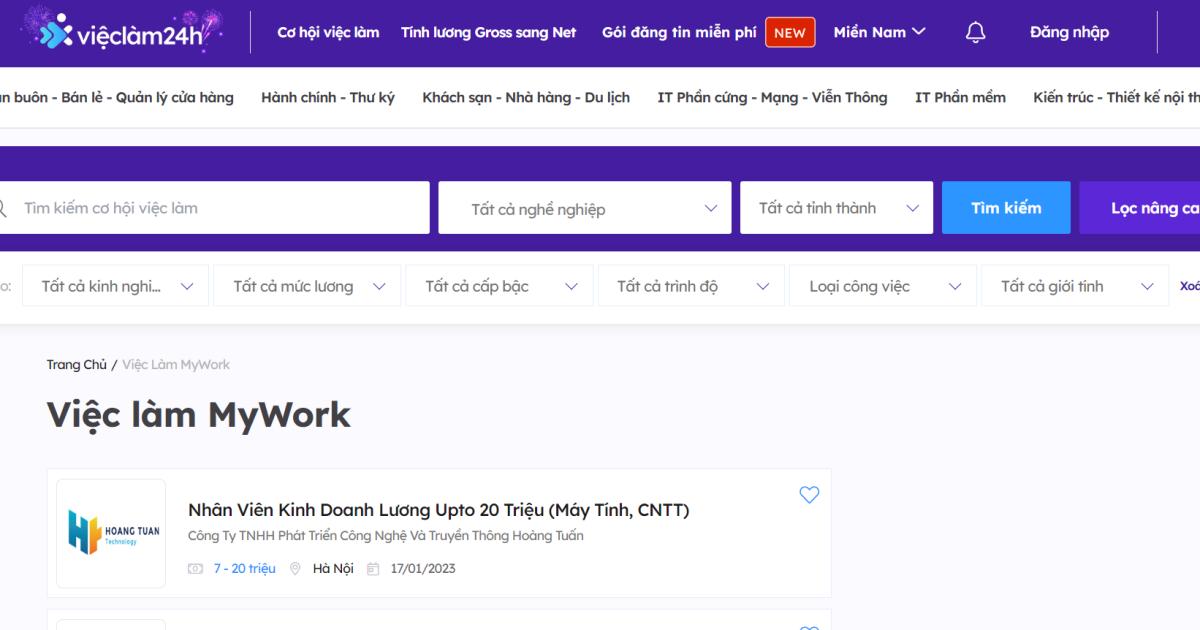Viewport: 1200px width, 630px height.
Task: Open the Tất cả trình độ filter
Action: (x=691, y=286)
